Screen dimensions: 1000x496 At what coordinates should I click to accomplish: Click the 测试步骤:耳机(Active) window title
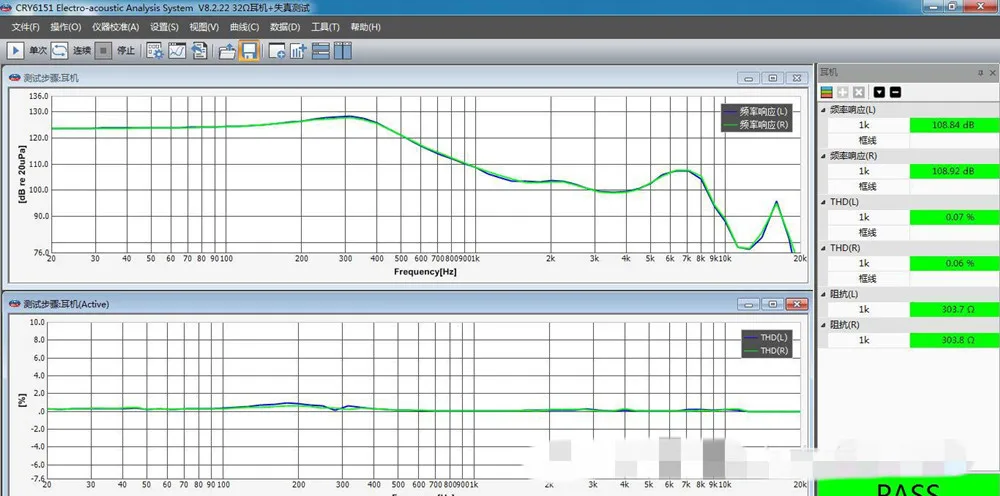tap(66, 304)
